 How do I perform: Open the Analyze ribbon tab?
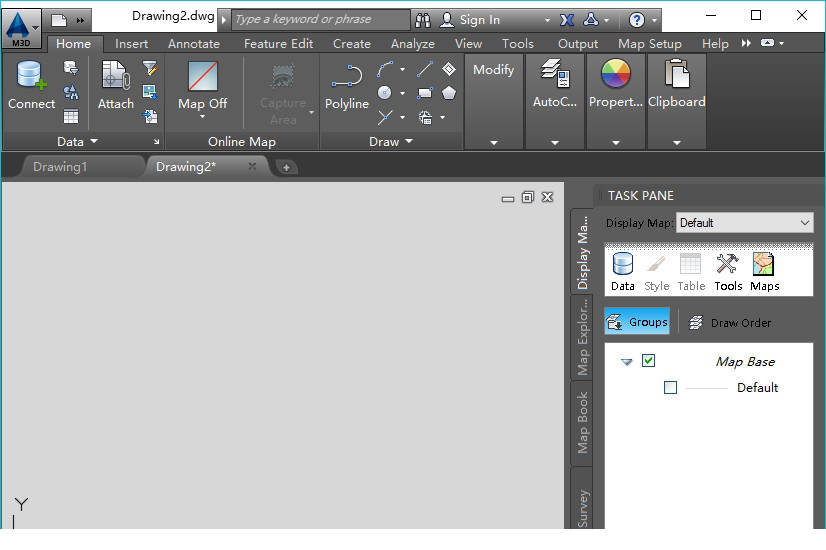(412, 44)
